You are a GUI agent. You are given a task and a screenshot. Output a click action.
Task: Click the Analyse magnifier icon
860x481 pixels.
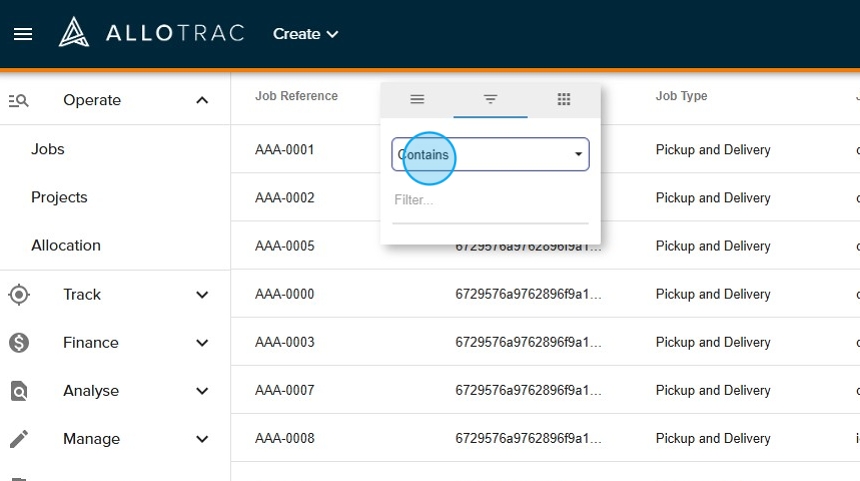[x=19, y=391]
